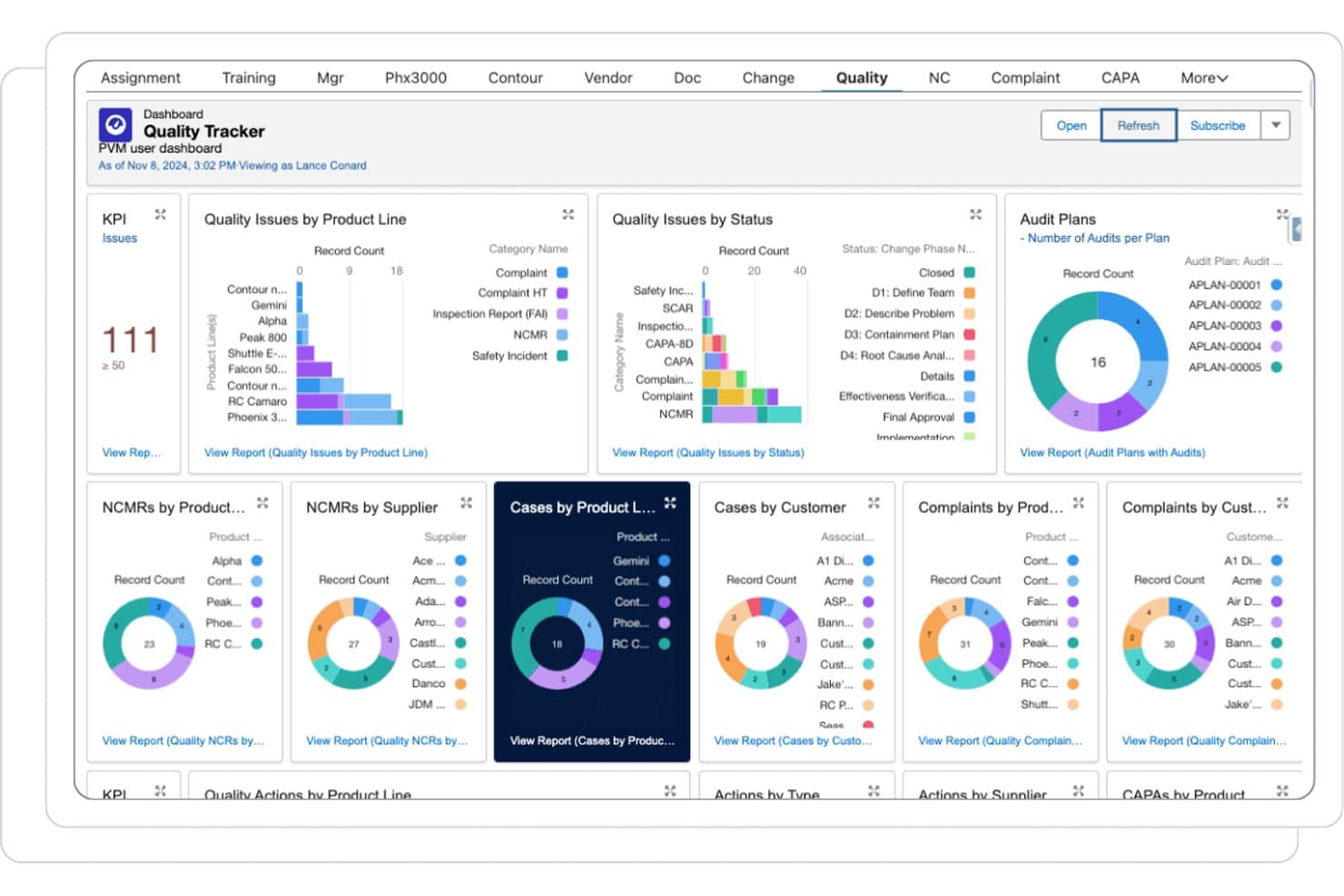Click the Audit Plans donut chart
Screen dimensions: 1344x896
1098,361
